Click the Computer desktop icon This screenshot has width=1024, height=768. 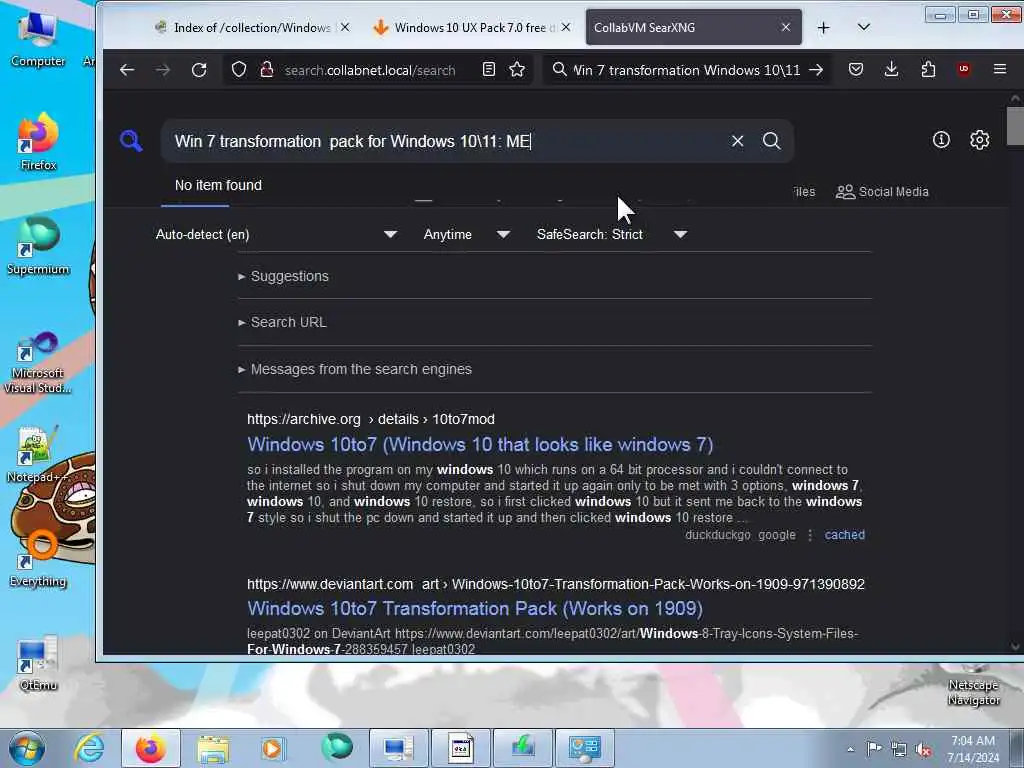38,39
